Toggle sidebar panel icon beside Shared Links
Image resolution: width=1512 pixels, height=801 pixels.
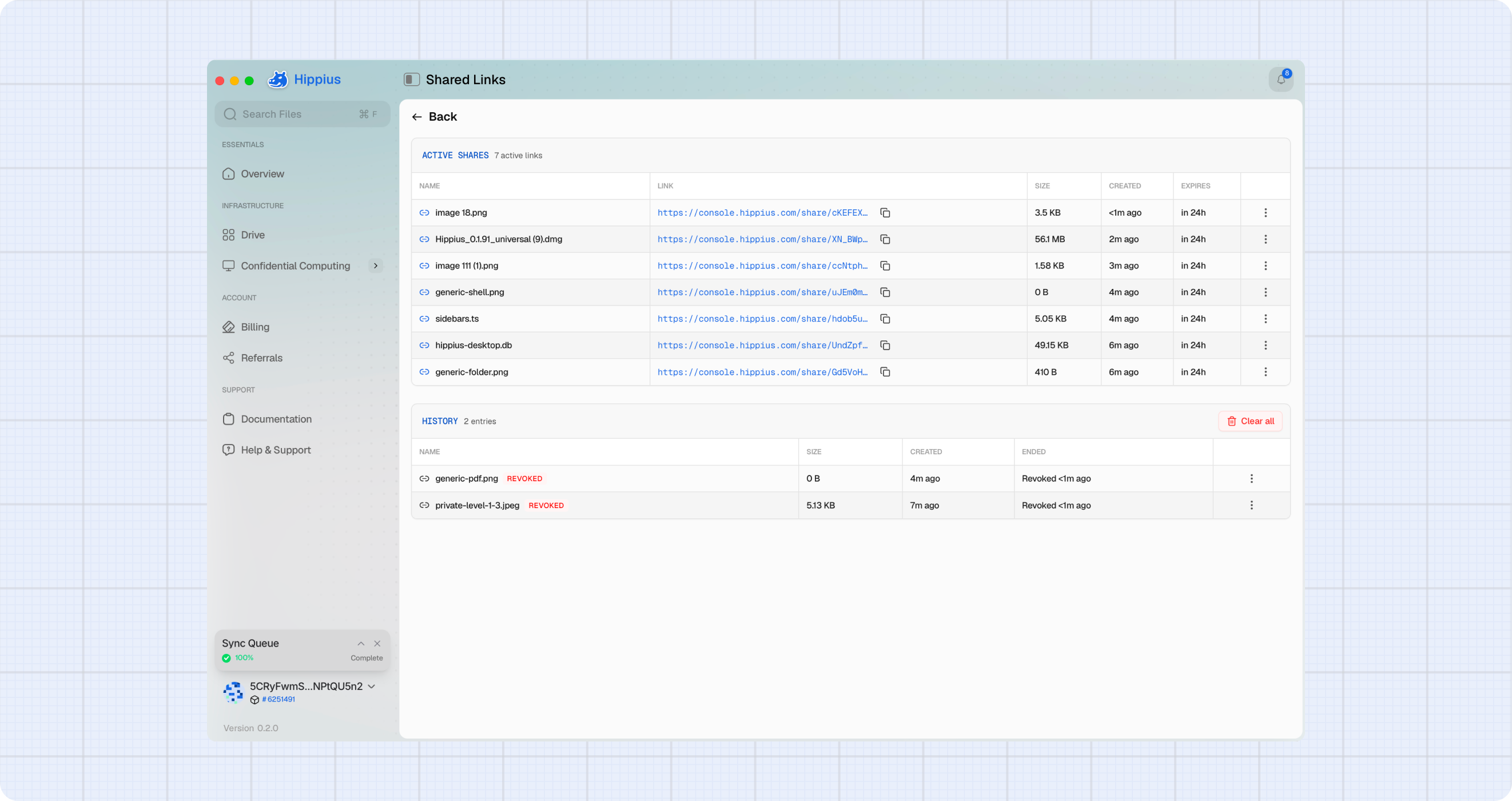pos(412,80)
